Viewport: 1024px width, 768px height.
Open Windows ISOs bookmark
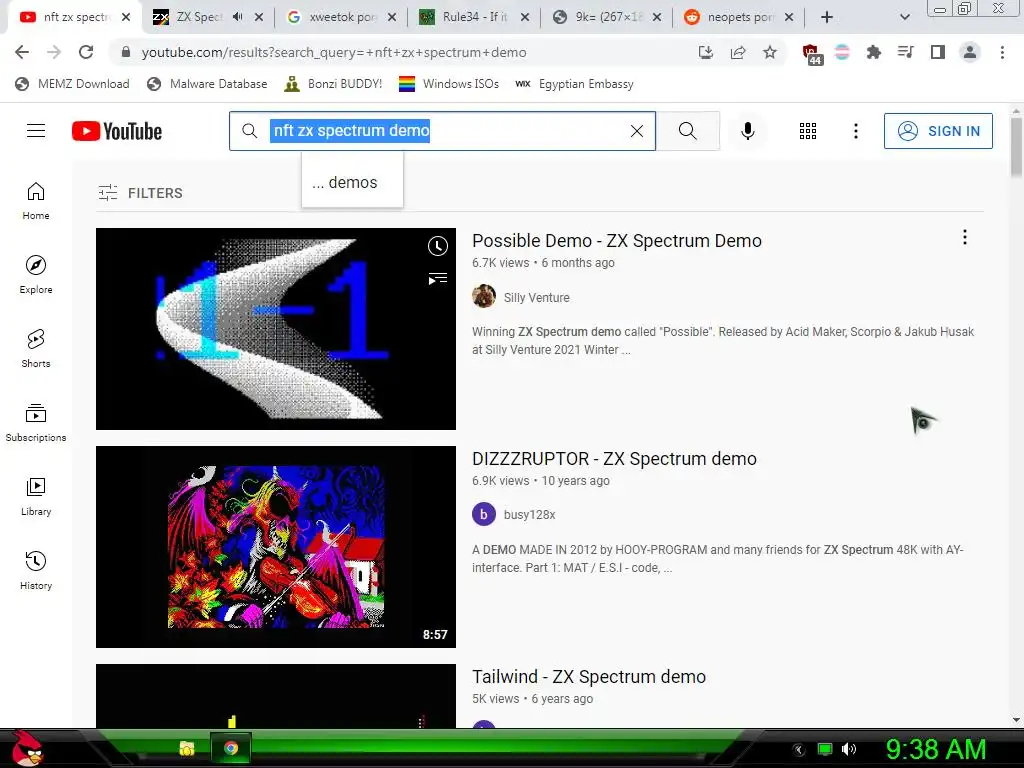[x=449, y=84]
